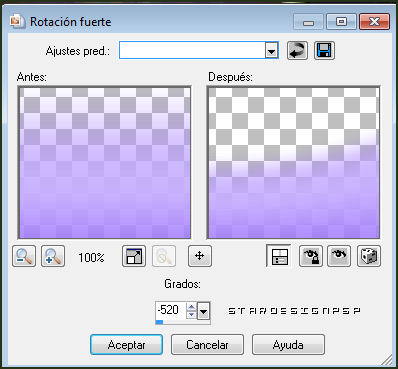Click the navigate crosshair icon to pan the preview
The width and height of the screenshot is (398, 369).
pyautogui.click(x=200, y=256)
